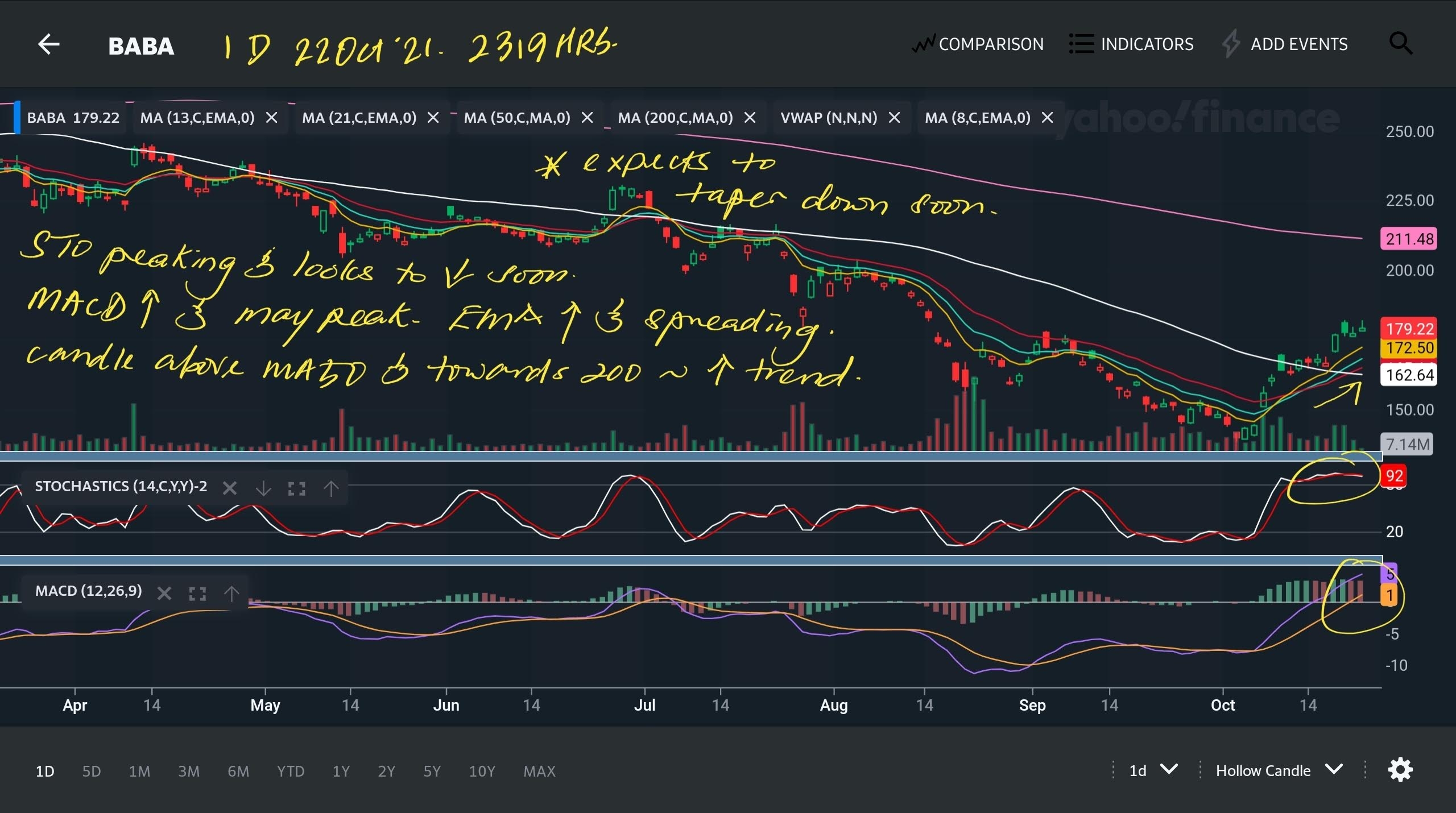Select the MA (13,C,EMA,0) label

[x=197, y=118]
